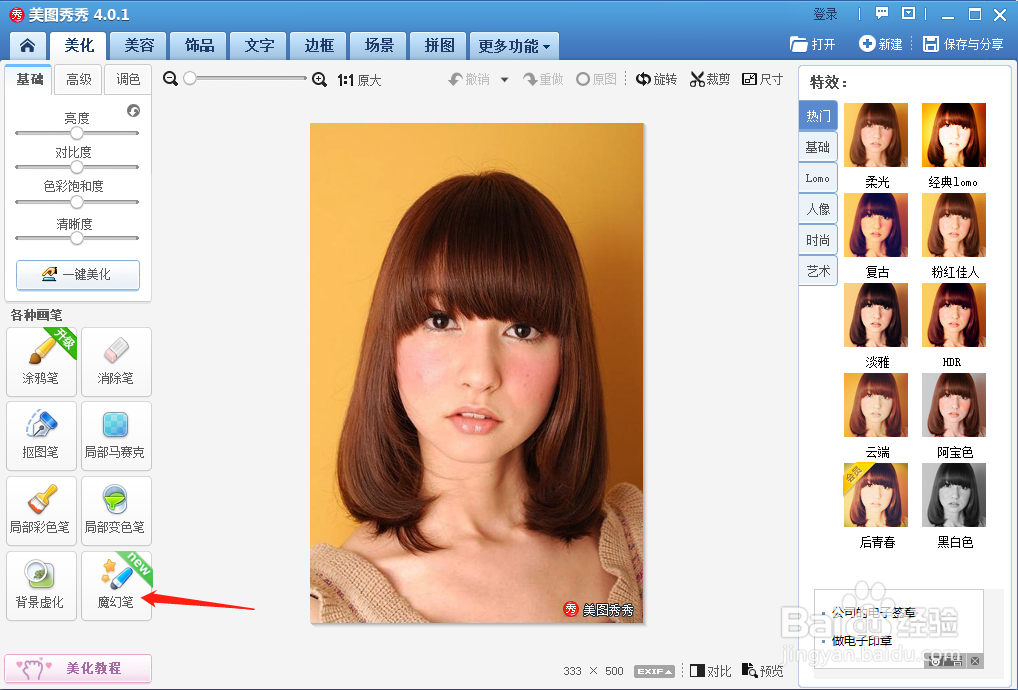
Task: Apply the 复古 retro effect thumbnail
Action: pos(876,225)
